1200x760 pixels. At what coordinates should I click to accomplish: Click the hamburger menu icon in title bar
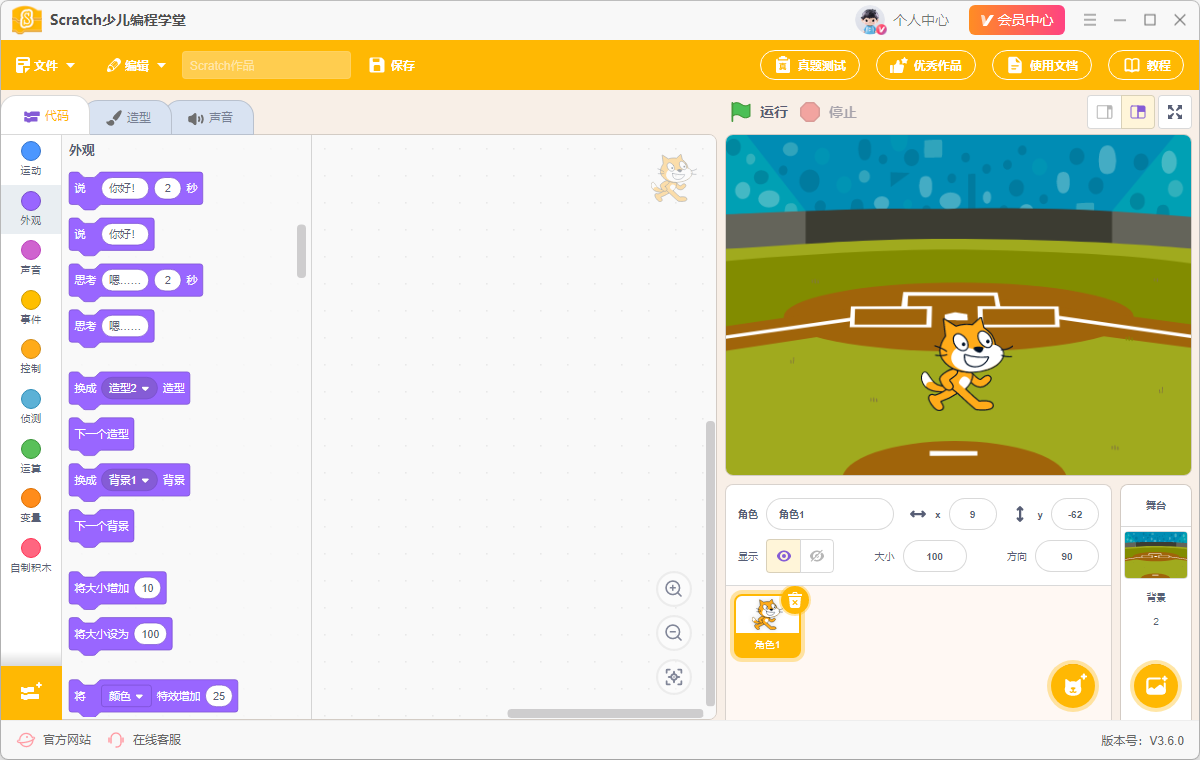1091,20
